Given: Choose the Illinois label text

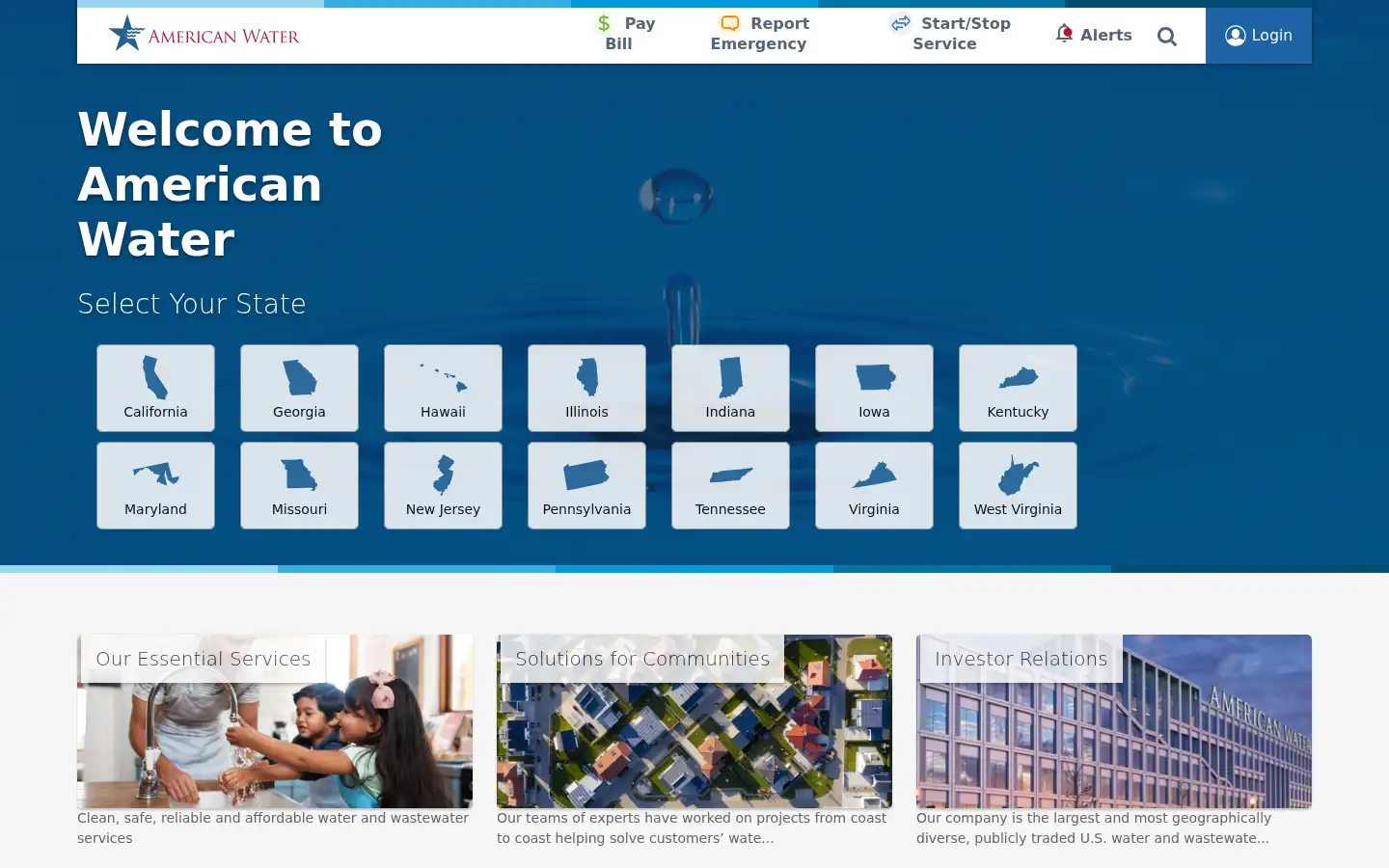Looking at the screenshot, I should [x=586, y=412].
